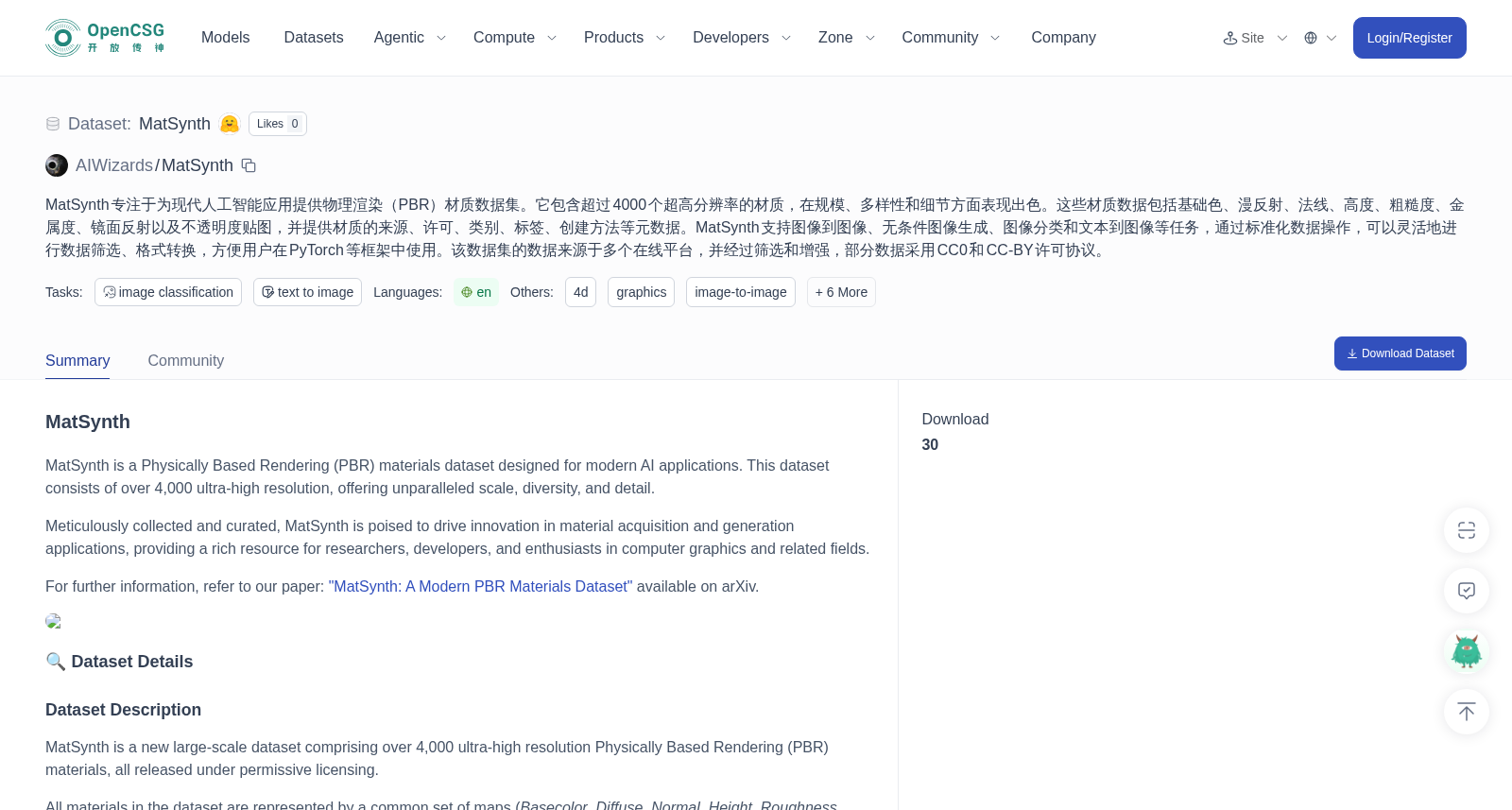The image size is (1512, 810).
Task: Open the AIWizards namespace link
Action: 114,165
